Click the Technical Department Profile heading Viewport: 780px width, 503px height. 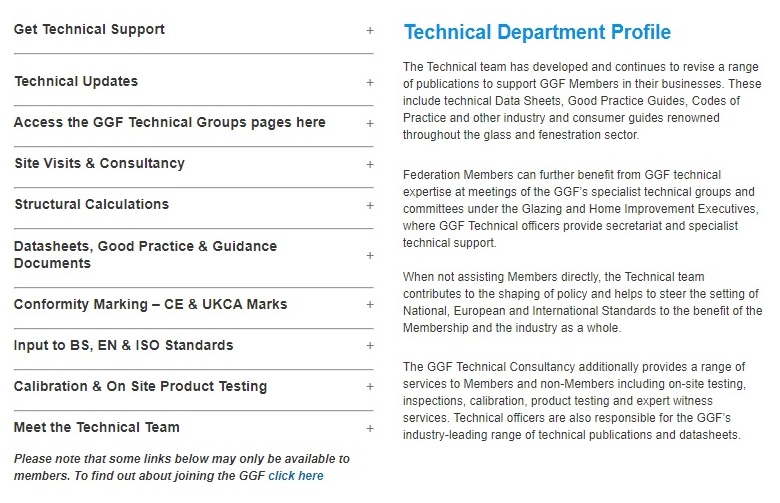537,33
